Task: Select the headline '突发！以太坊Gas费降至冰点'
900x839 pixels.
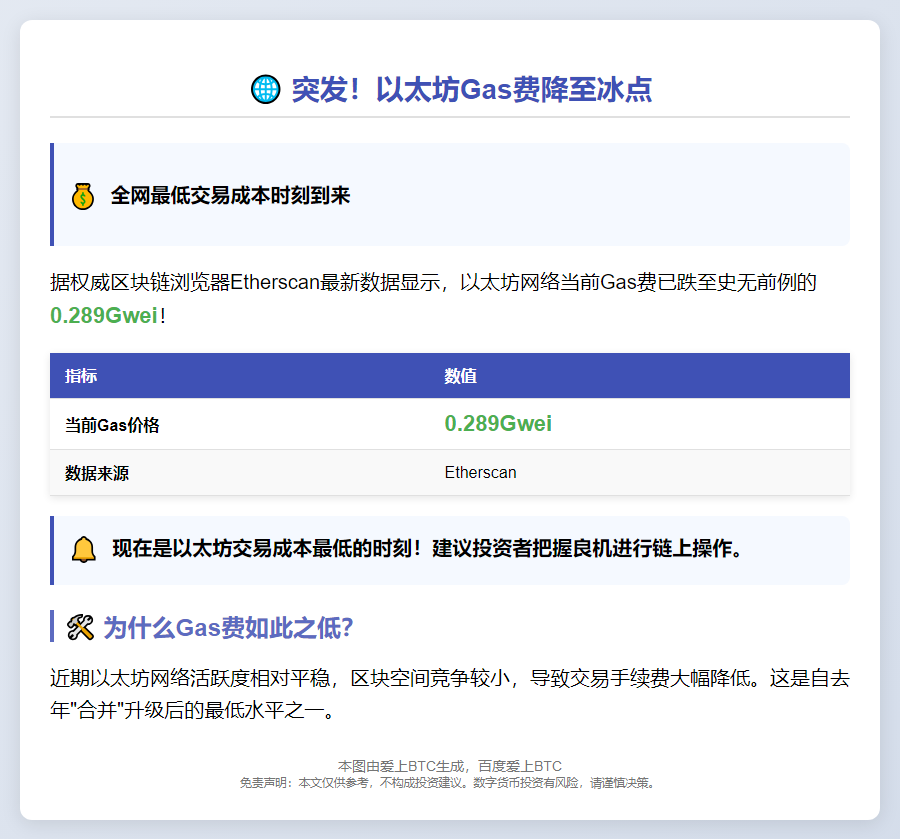Action: point(471,90)
